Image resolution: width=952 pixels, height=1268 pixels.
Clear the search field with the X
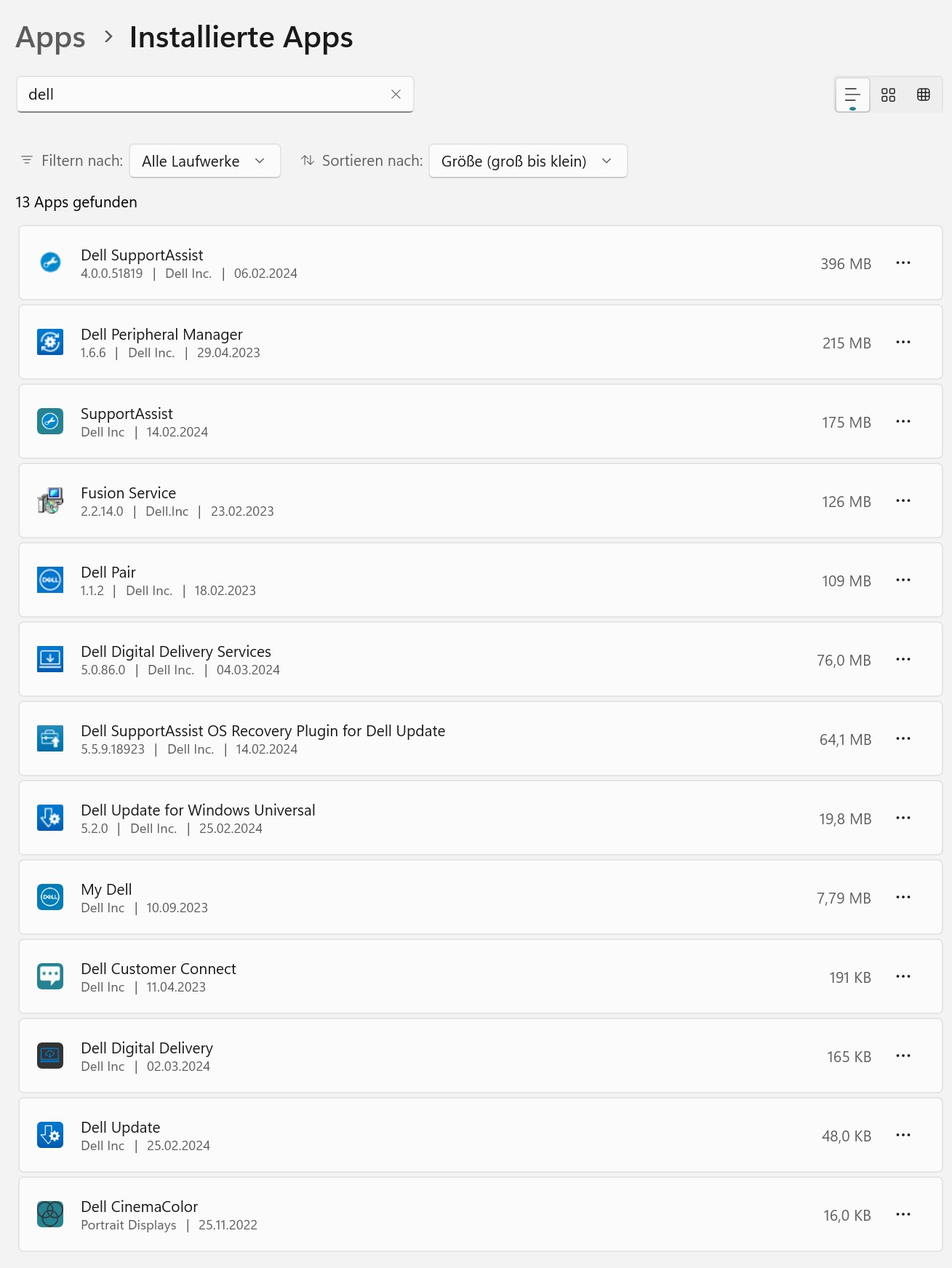pos(396,95)
